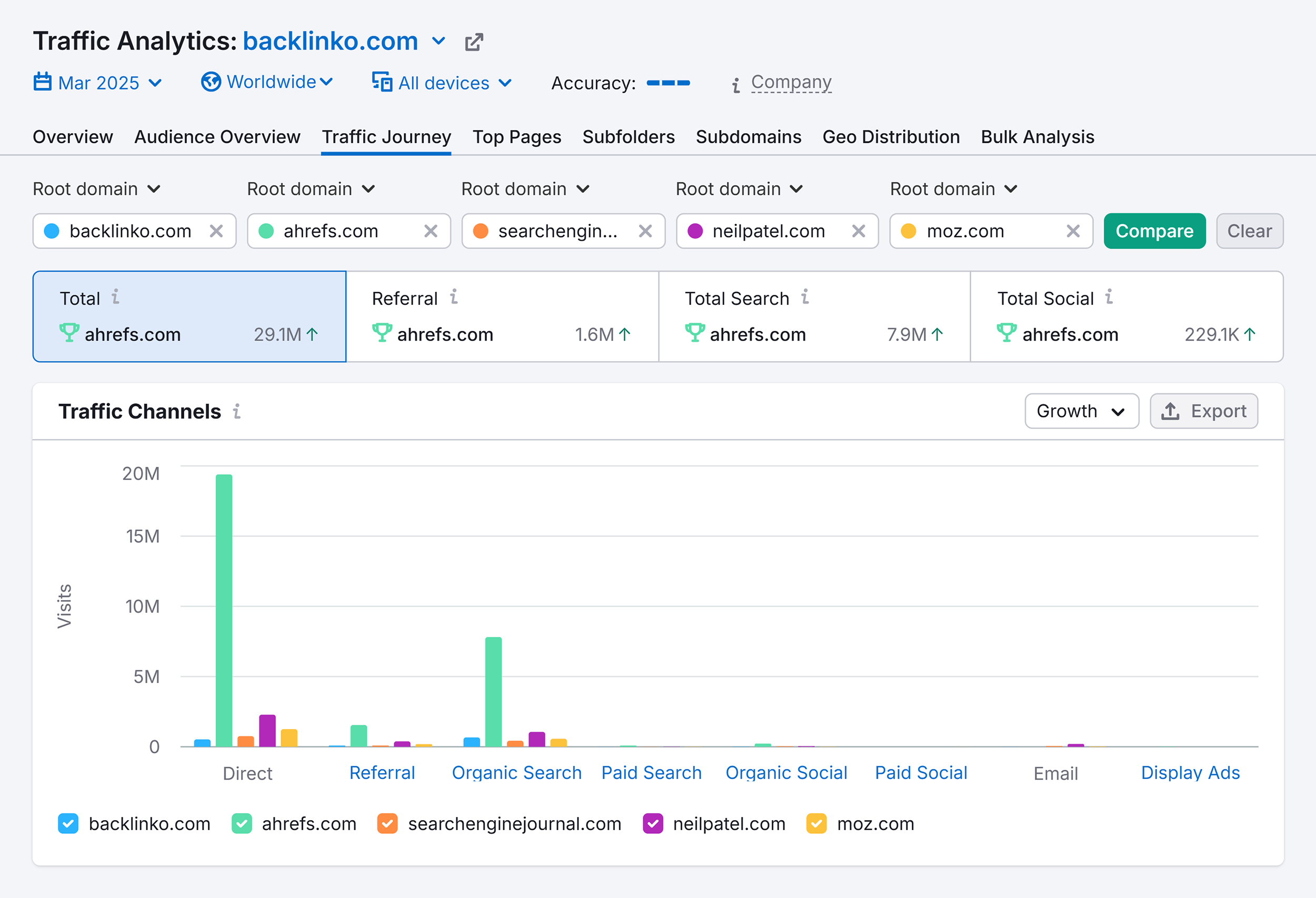This screenshot has width=1316, height=898.
Task: Open backlinko.com in external link icon
Action: click(x=473, y=42)
